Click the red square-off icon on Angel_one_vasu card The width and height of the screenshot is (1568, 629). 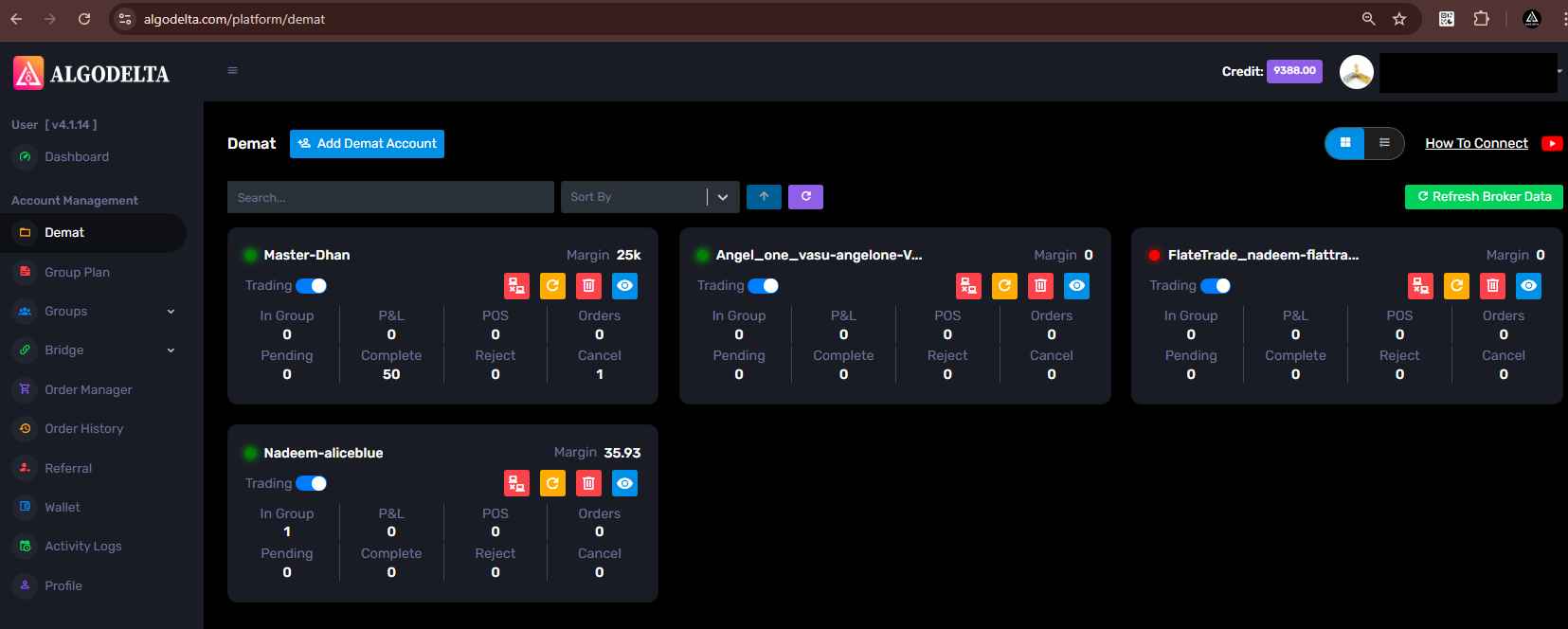968,286
